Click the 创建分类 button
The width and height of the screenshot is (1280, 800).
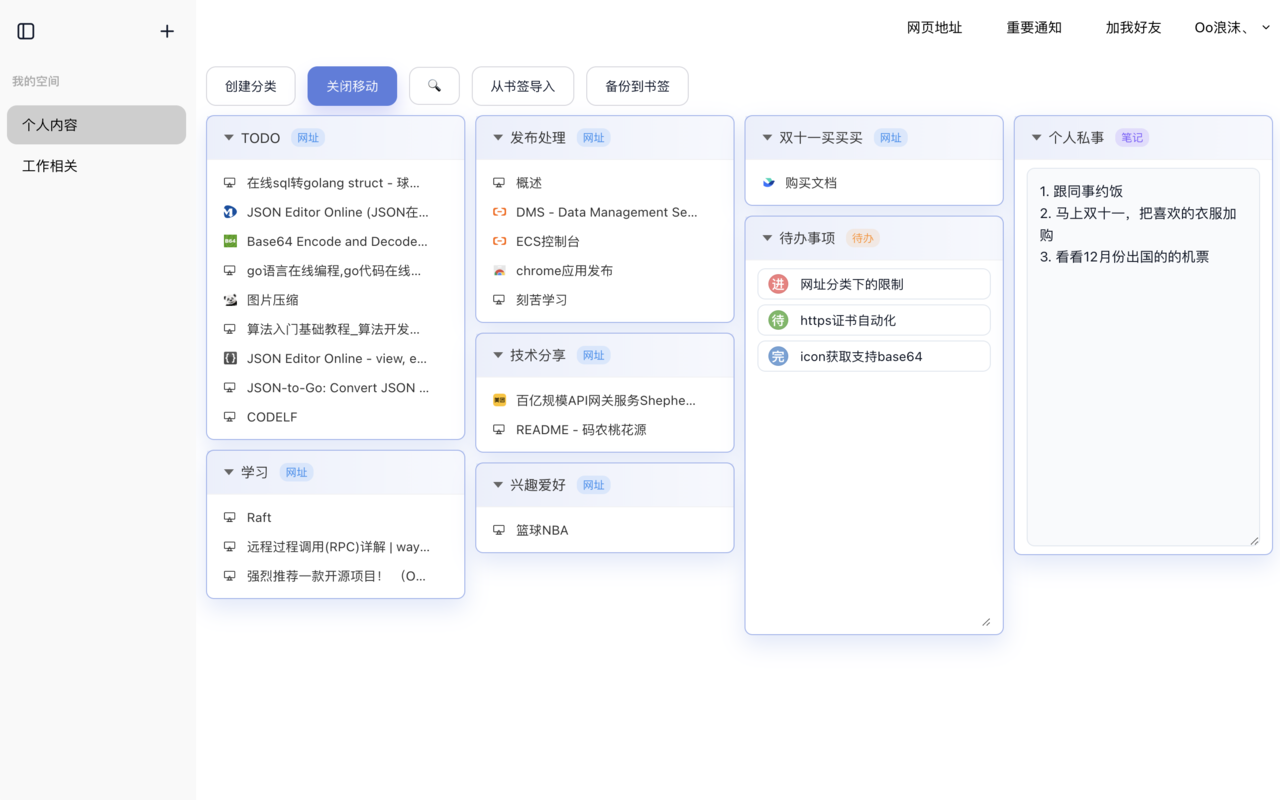coord(250,86)
